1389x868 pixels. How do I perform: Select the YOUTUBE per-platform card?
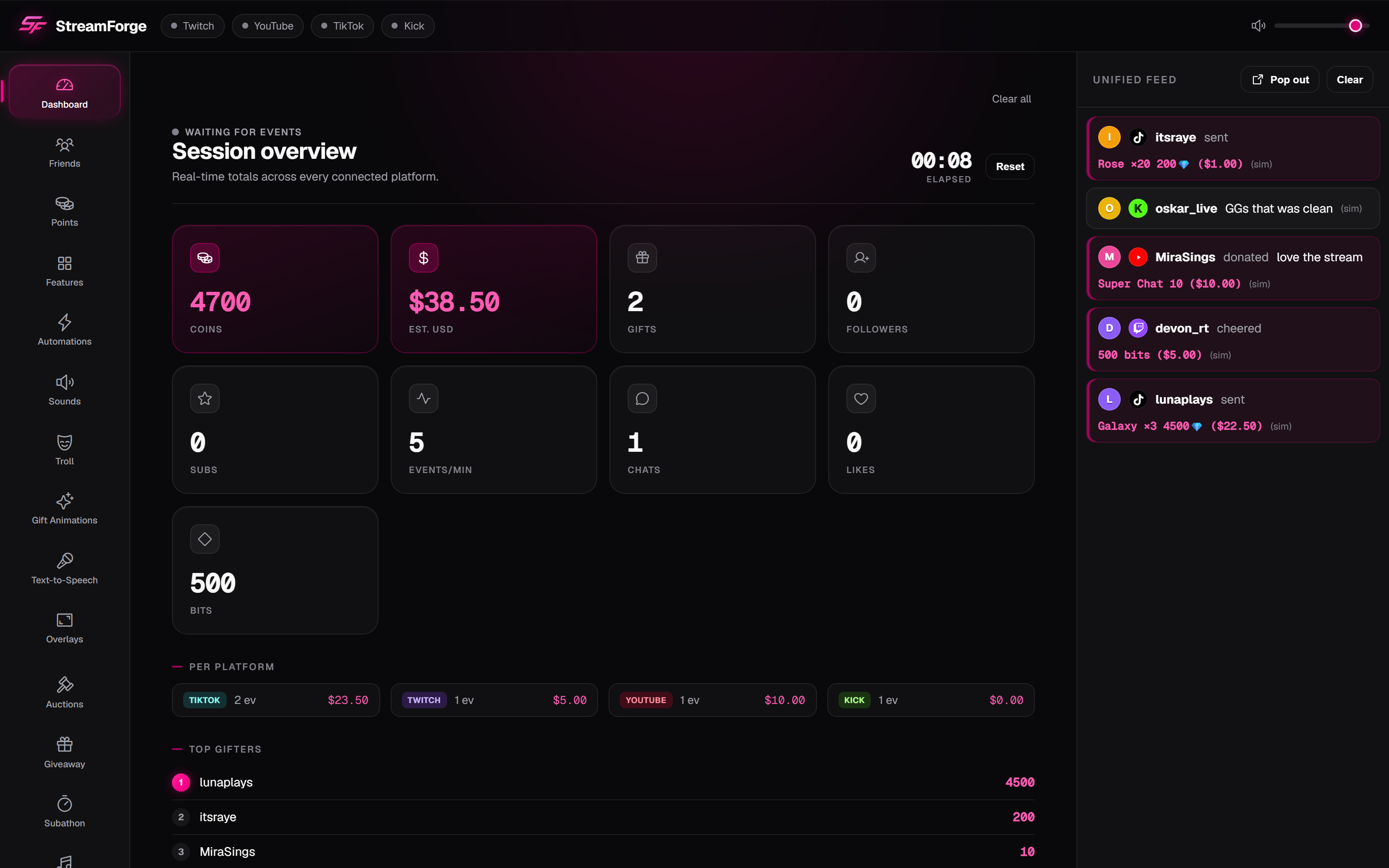pos(712,700)
